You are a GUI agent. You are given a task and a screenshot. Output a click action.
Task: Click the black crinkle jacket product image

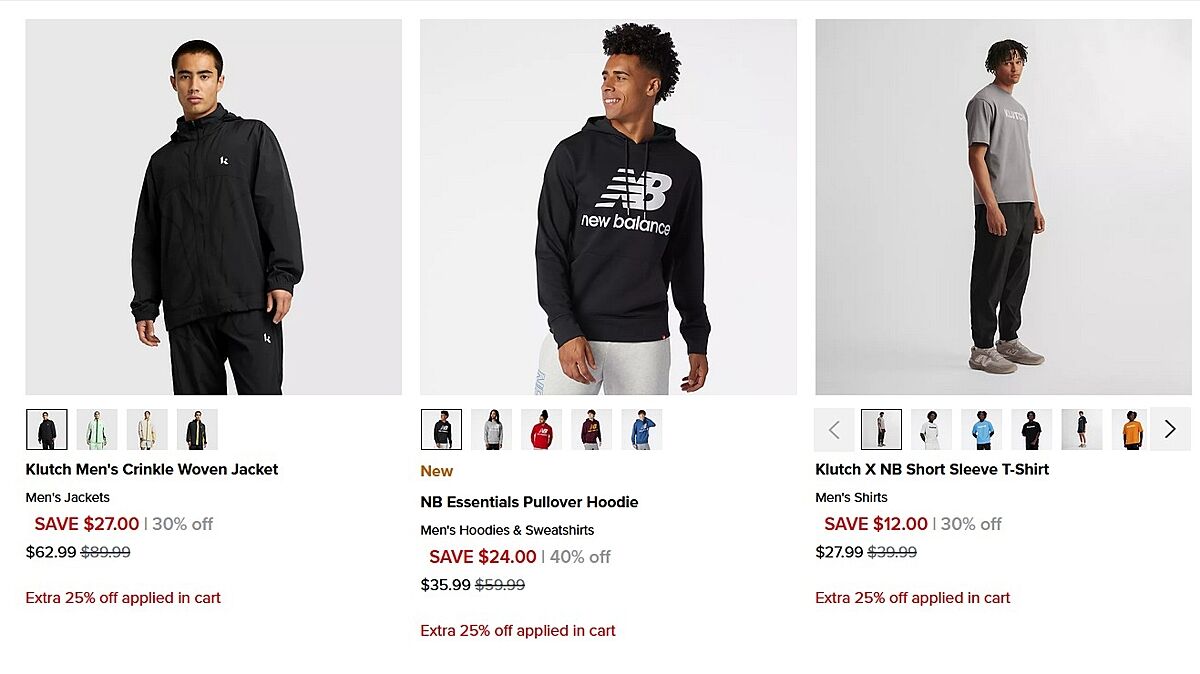214,207
